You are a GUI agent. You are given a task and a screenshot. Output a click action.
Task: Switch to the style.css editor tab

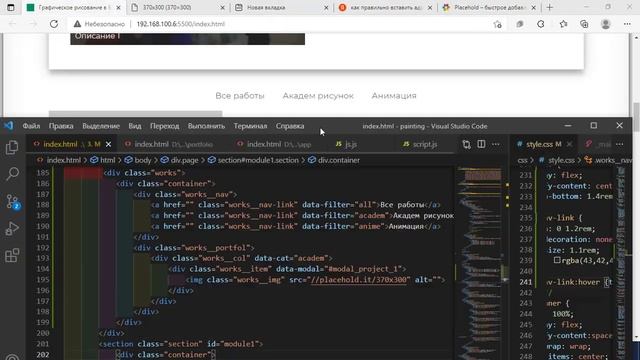tap(544, 144)
